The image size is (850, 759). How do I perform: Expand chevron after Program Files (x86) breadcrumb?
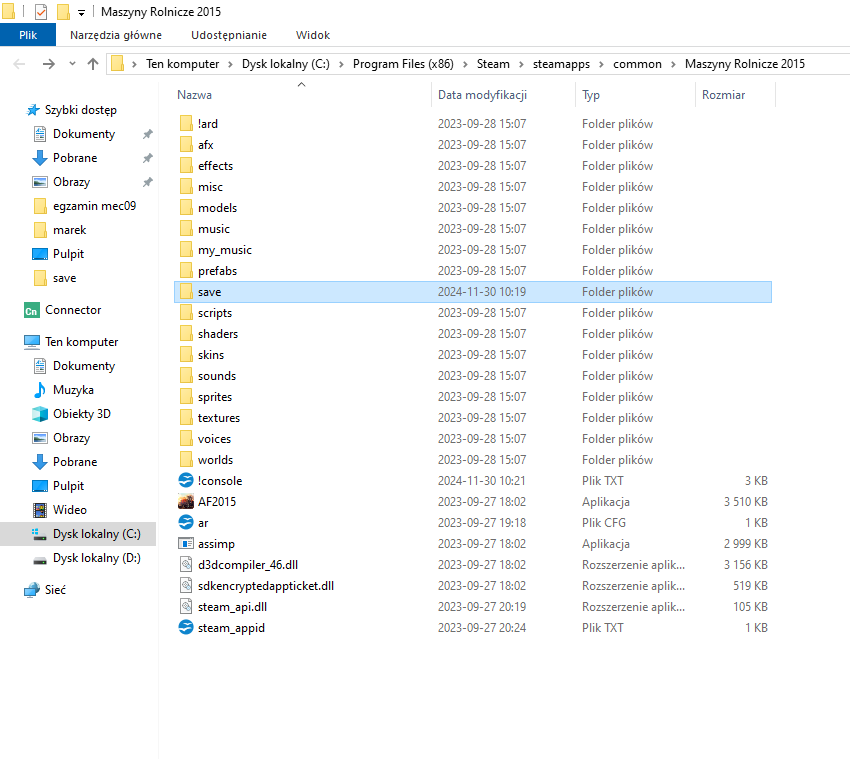point(465,65)
